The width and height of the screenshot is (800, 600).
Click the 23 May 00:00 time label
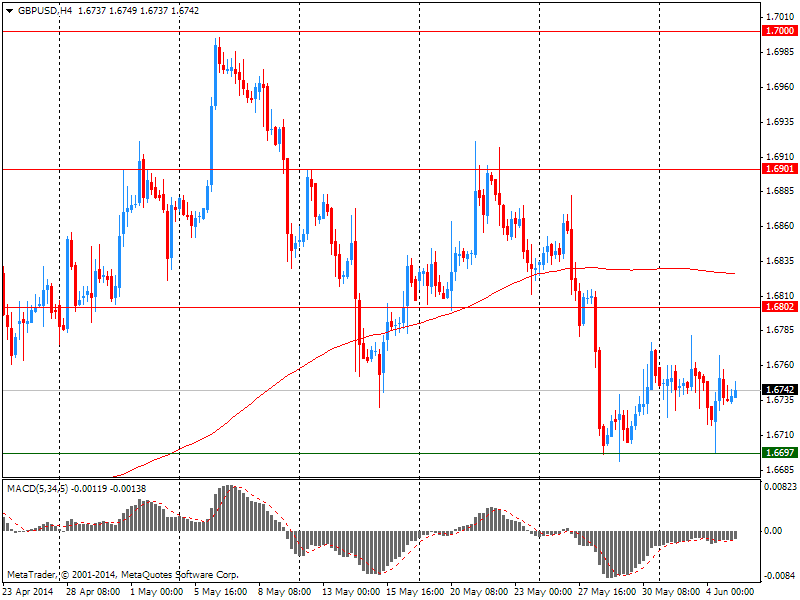[543, 592]
